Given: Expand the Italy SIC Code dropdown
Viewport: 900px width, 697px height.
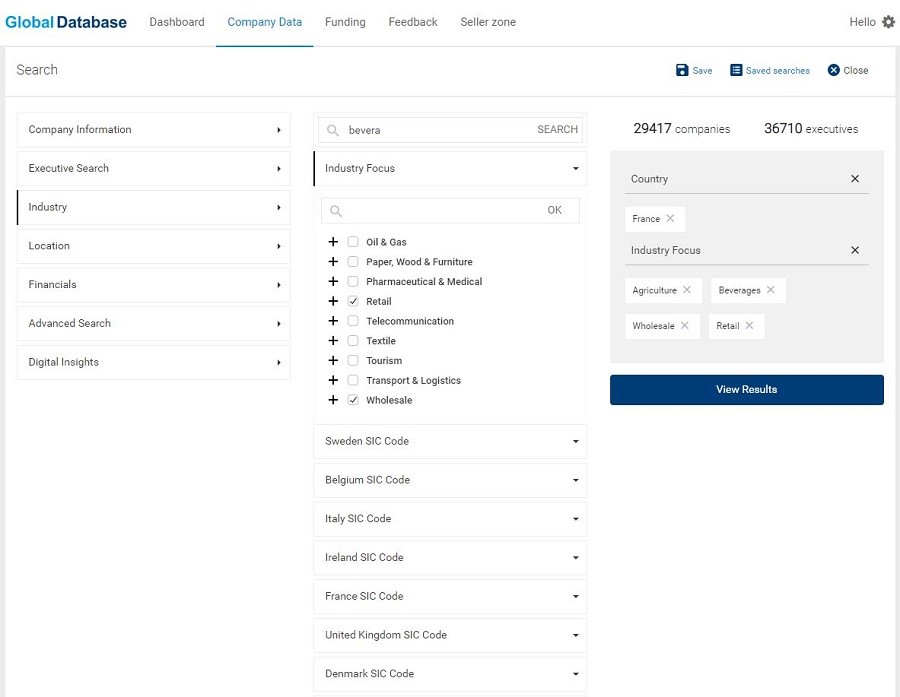Looking at the screenshot, I should (450, 519).
